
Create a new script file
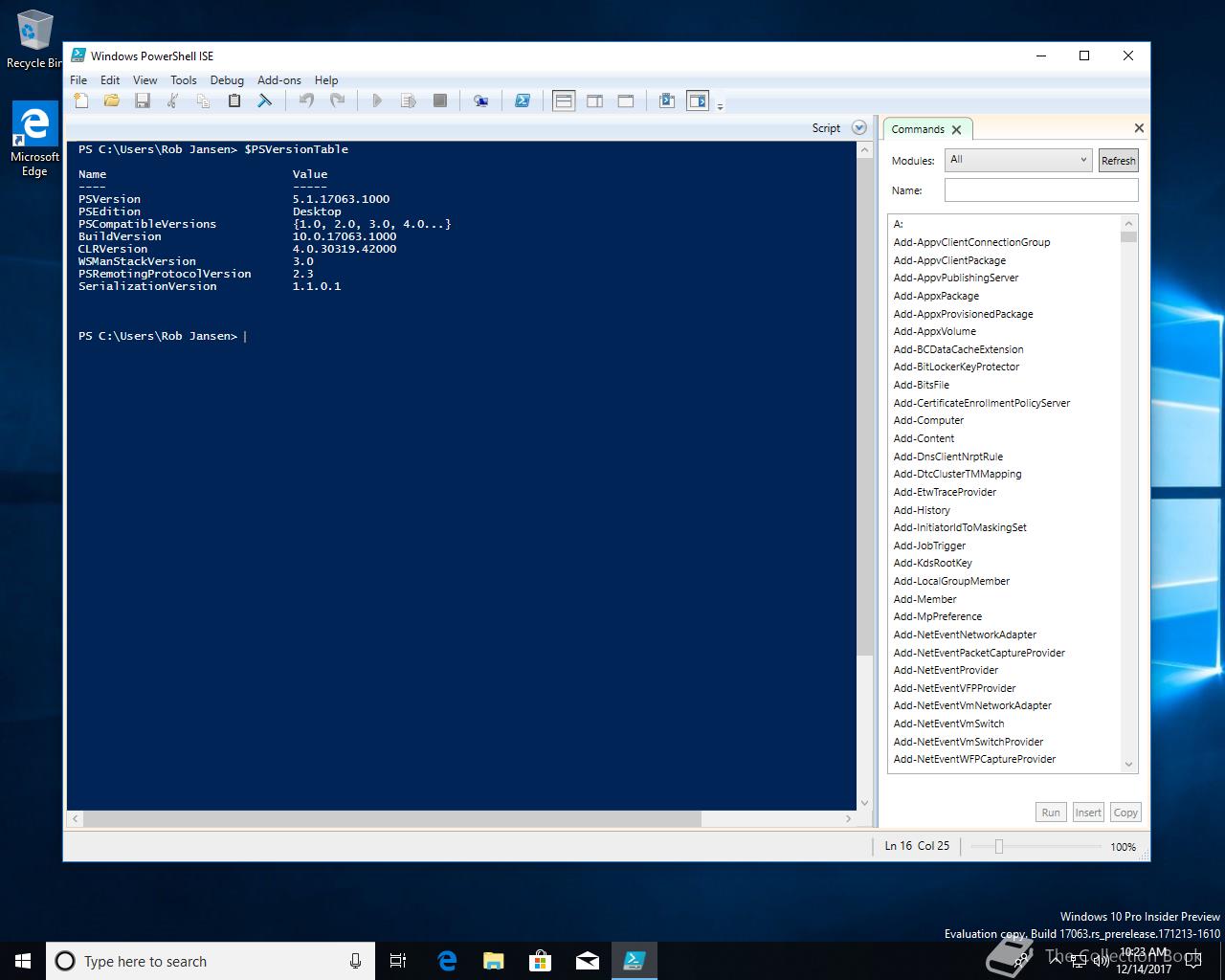81,100
